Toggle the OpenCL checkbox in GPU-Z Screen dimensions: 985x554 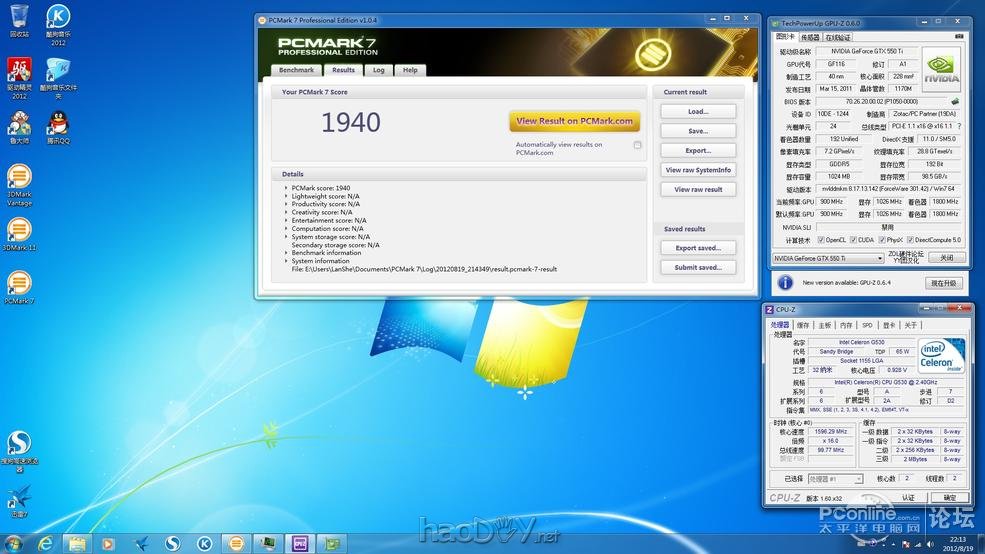820,240
